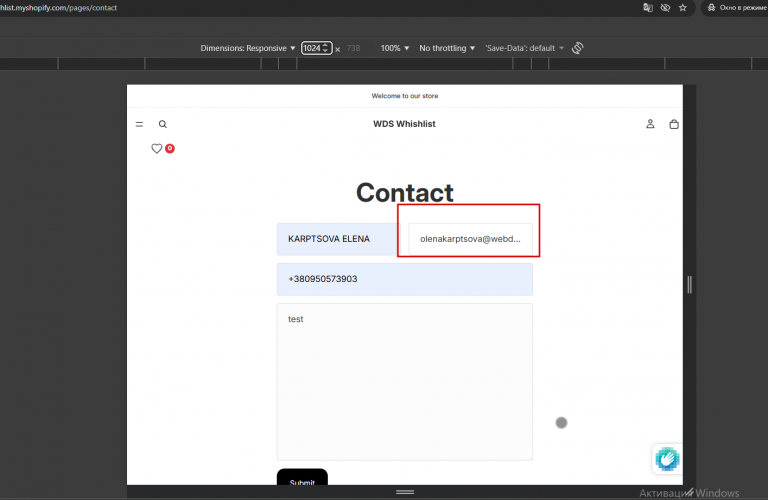This screenshot has height=500, width=768.
Task: Click the Contact page heading
Action: tap(405, 192)
